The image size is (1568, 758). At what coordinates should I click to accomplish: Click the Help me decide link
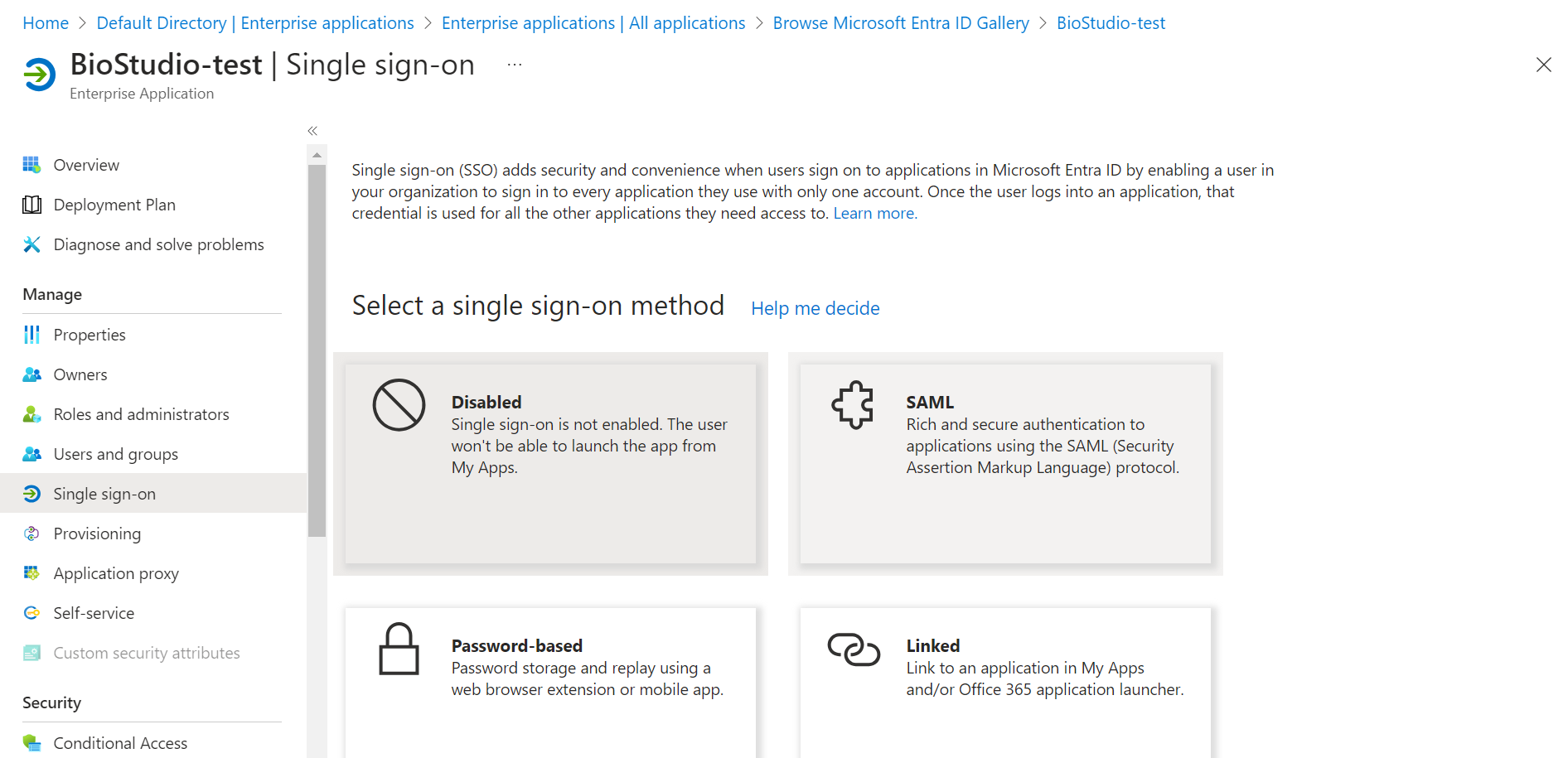click(x=815, y=308)
